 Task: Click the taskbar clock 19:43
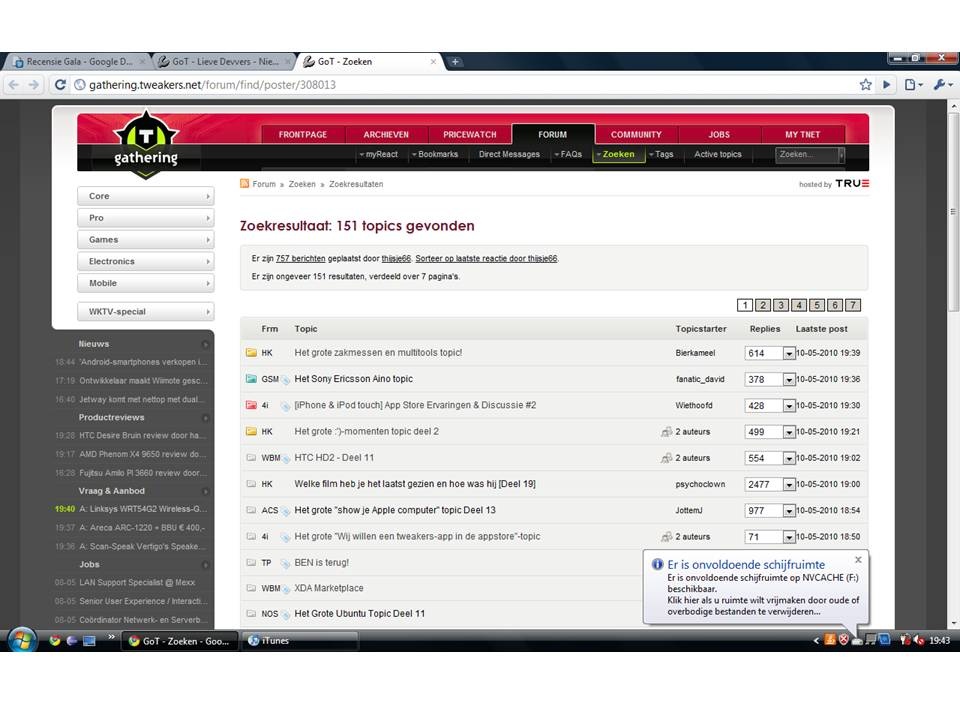point(939,640)
